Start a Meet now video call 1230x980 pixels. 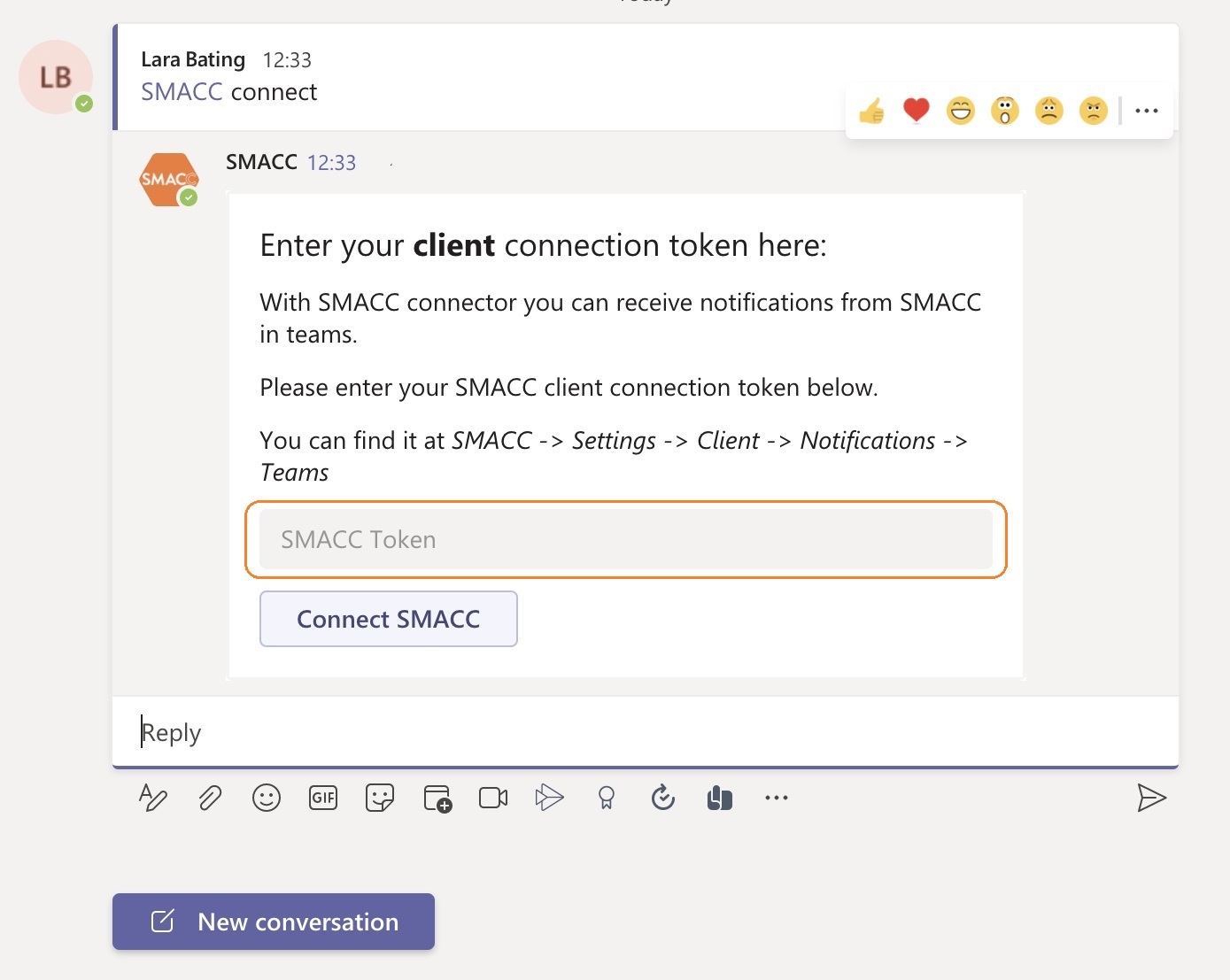[493, 798]
